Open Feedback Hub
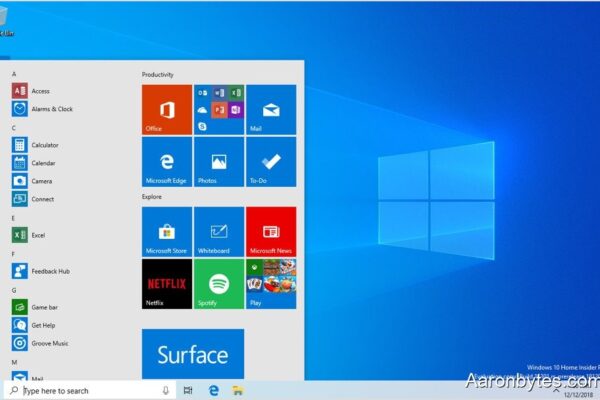Viewport: 600px width, 400px height. 49,271
